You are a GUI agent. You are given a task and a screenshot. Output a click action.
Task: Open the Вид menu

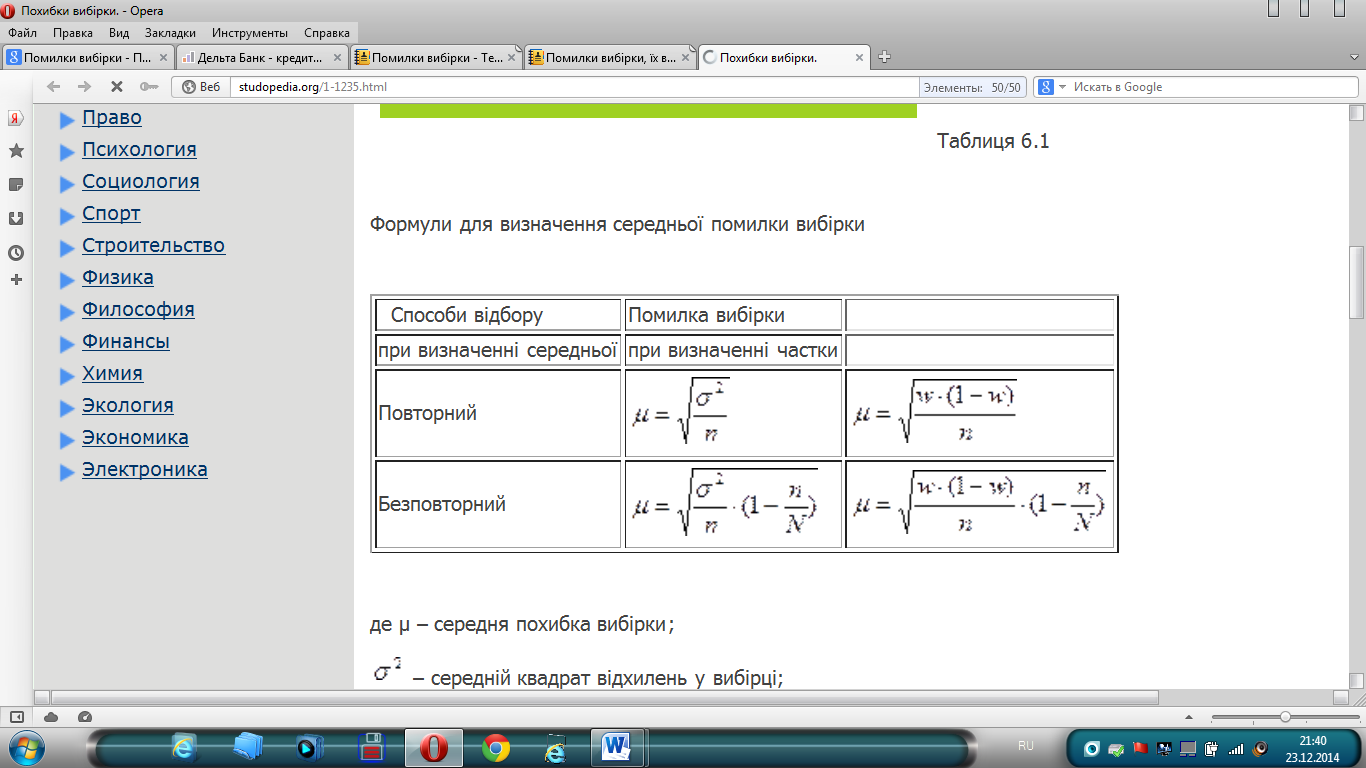119,32
